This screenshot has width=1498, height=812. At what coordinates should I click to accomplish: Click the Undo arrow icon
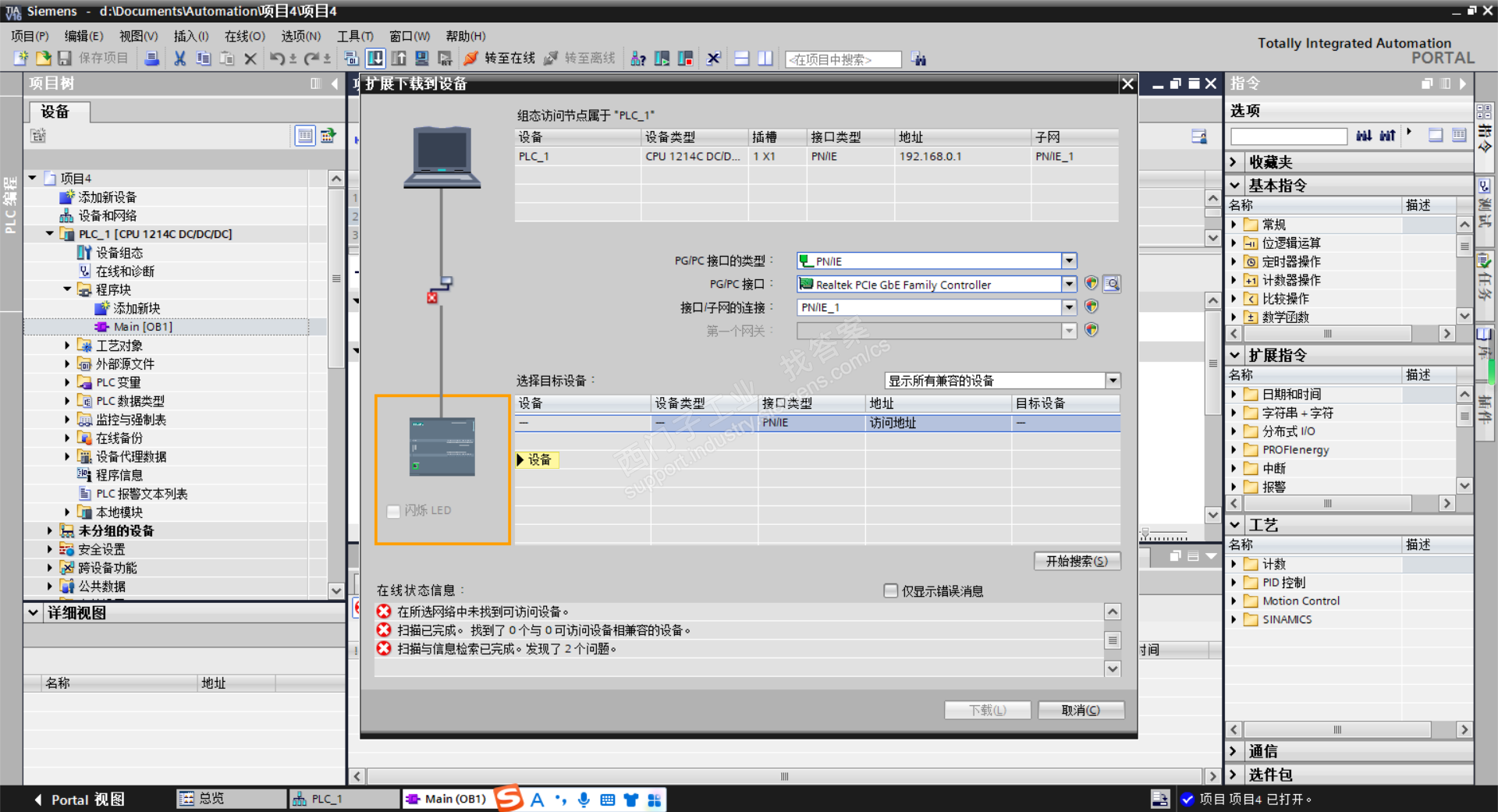click(277, 59)
